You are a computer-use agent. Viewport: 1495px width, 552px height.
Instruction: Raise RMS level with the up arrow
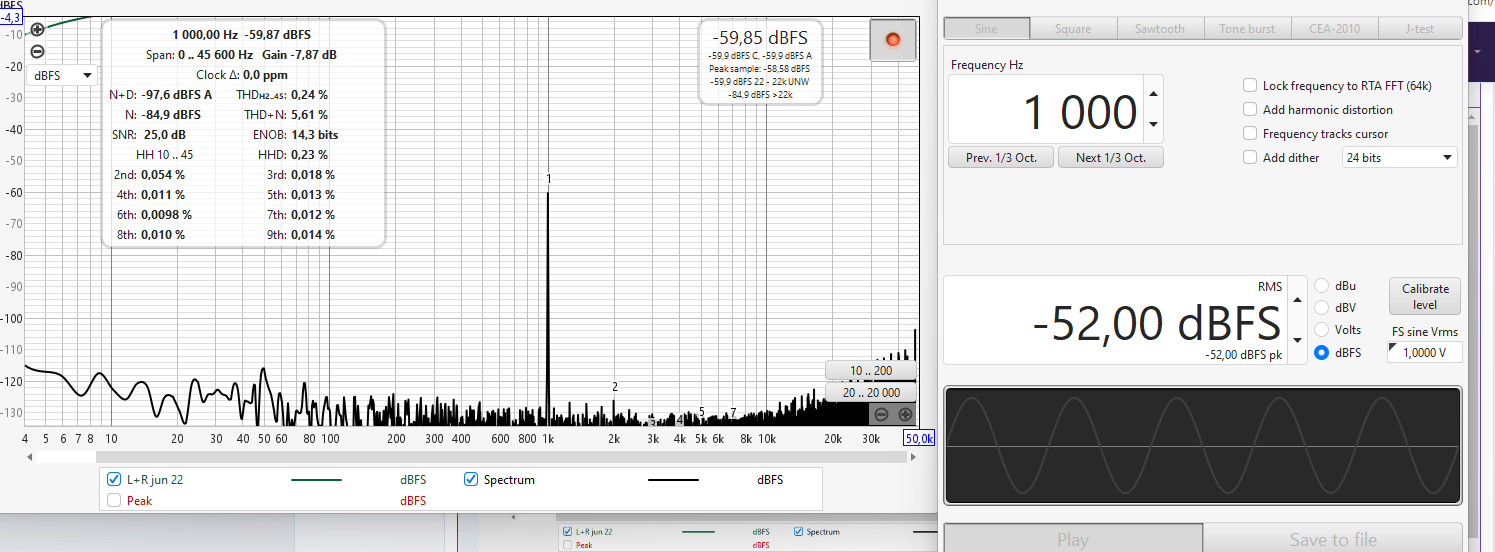point(1298,299)
